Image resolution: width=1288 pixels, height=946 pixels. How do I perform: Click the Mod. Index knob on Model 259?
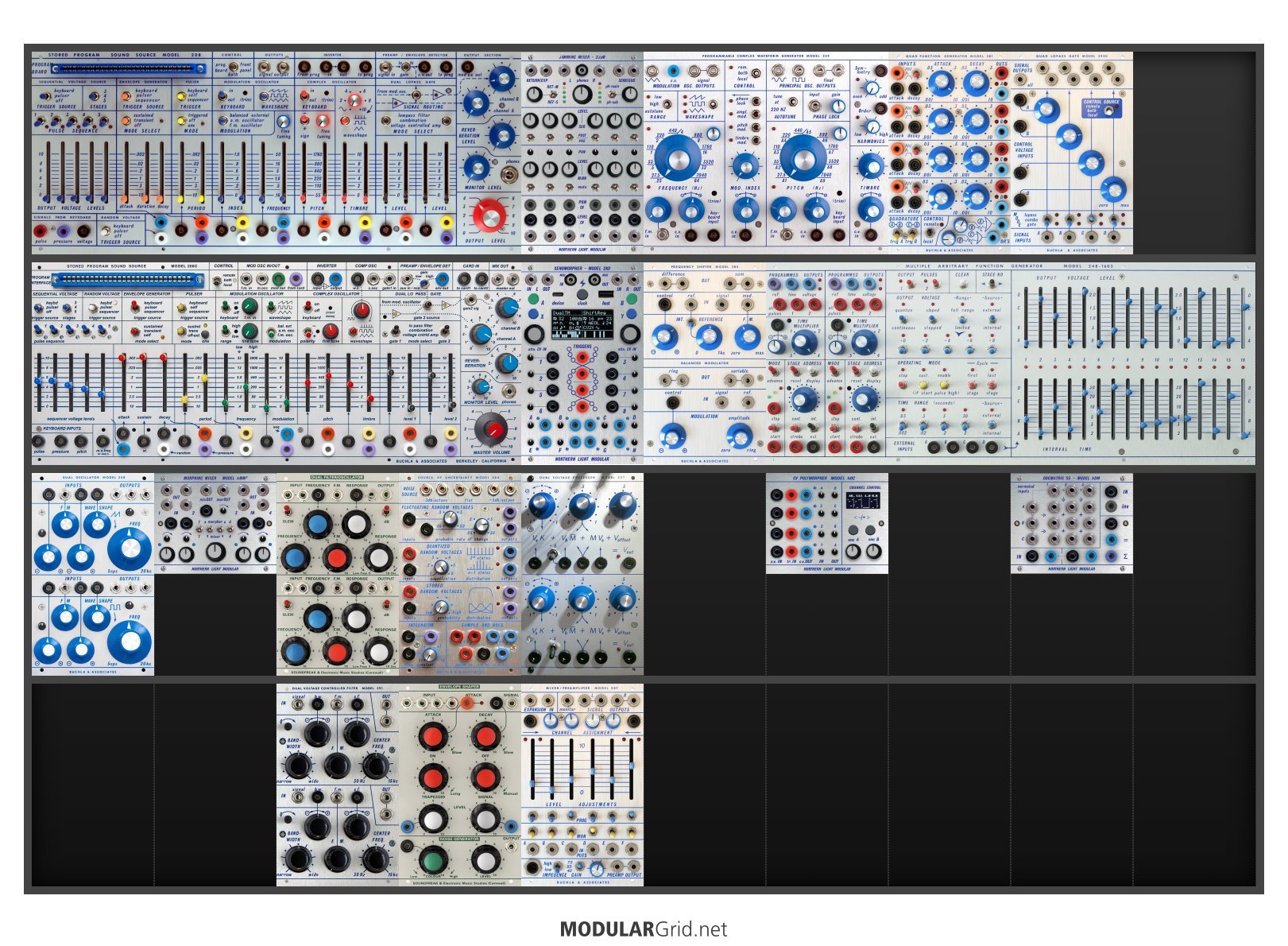(745, 166)
